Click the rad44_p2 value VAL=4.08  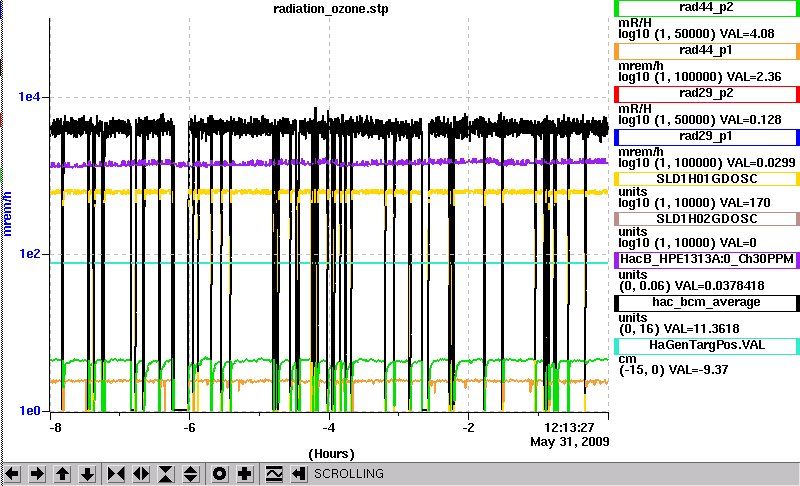tap(747, 34)
